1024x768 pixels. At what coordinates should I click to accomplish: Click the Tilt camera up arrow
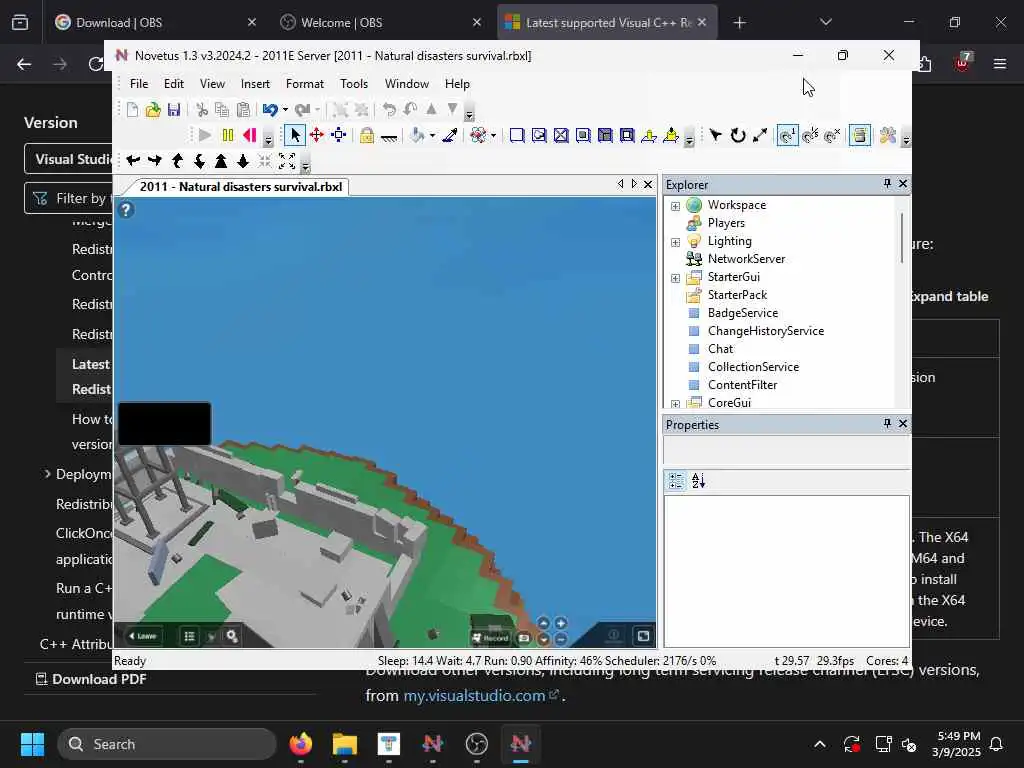tap(177, 161)
